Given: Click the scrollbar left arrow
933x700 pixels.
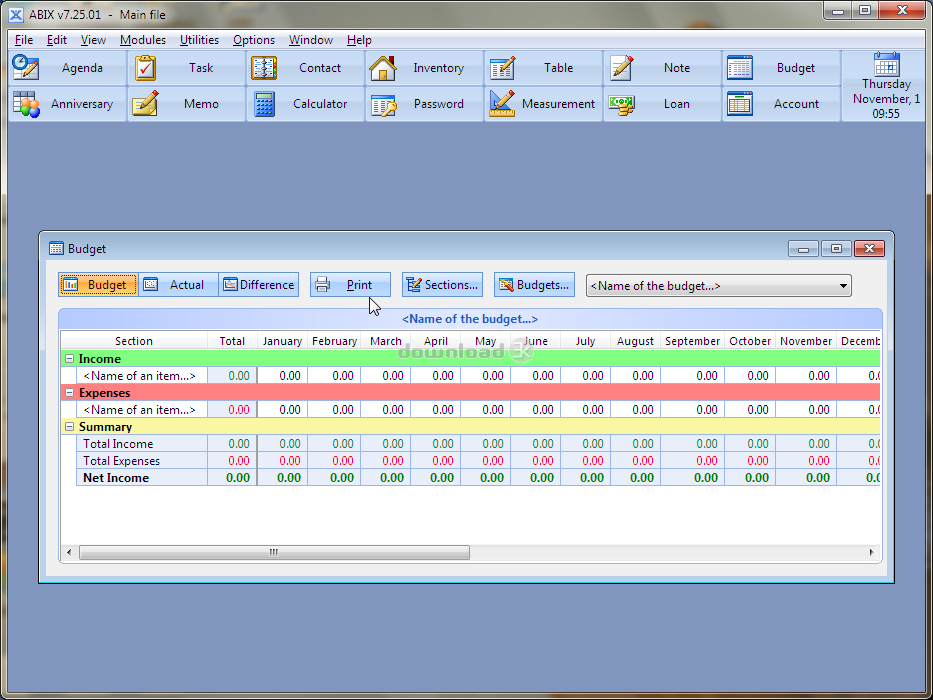Looking at the screenshot, I should [69, 552].
